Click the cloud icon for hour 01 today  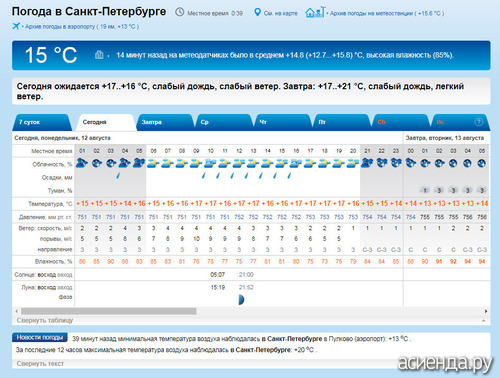82,163
